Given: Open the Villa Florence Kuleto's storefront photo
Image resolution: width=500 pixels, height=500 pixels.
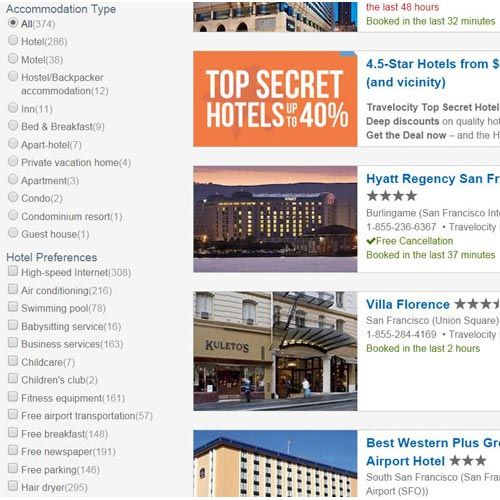Looking at the screenshot, I should click(275, 351).
